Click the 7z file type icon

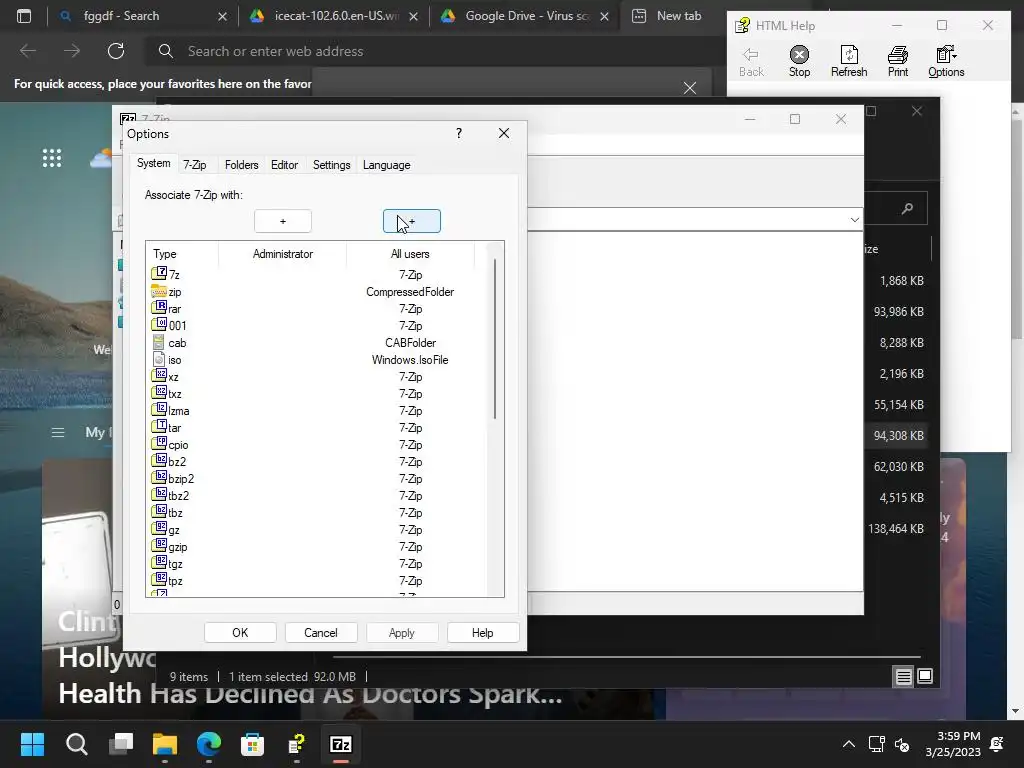(159, 273)
